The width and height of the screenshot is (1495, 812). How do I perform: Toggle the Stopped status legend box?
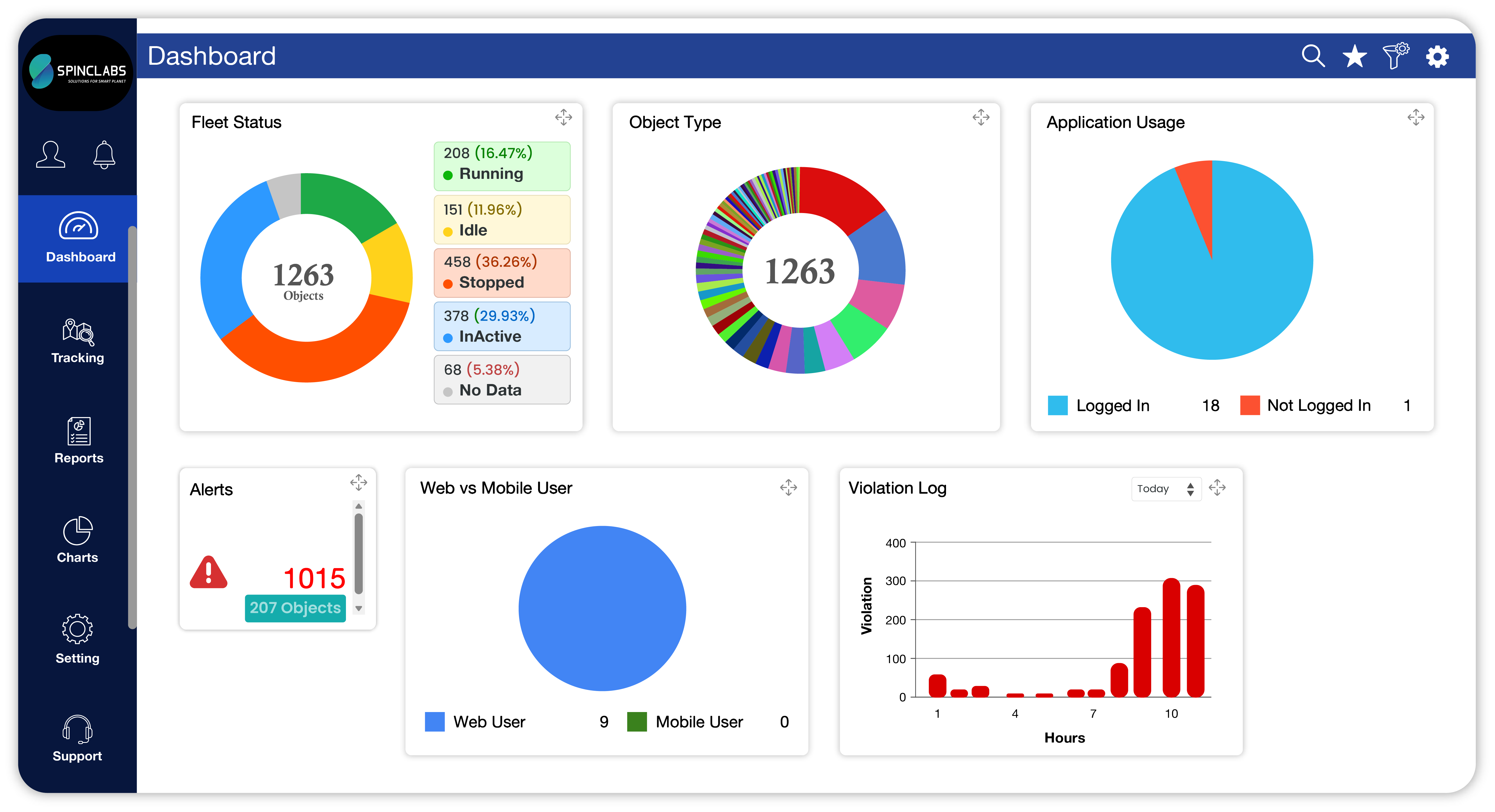point(501,273)
